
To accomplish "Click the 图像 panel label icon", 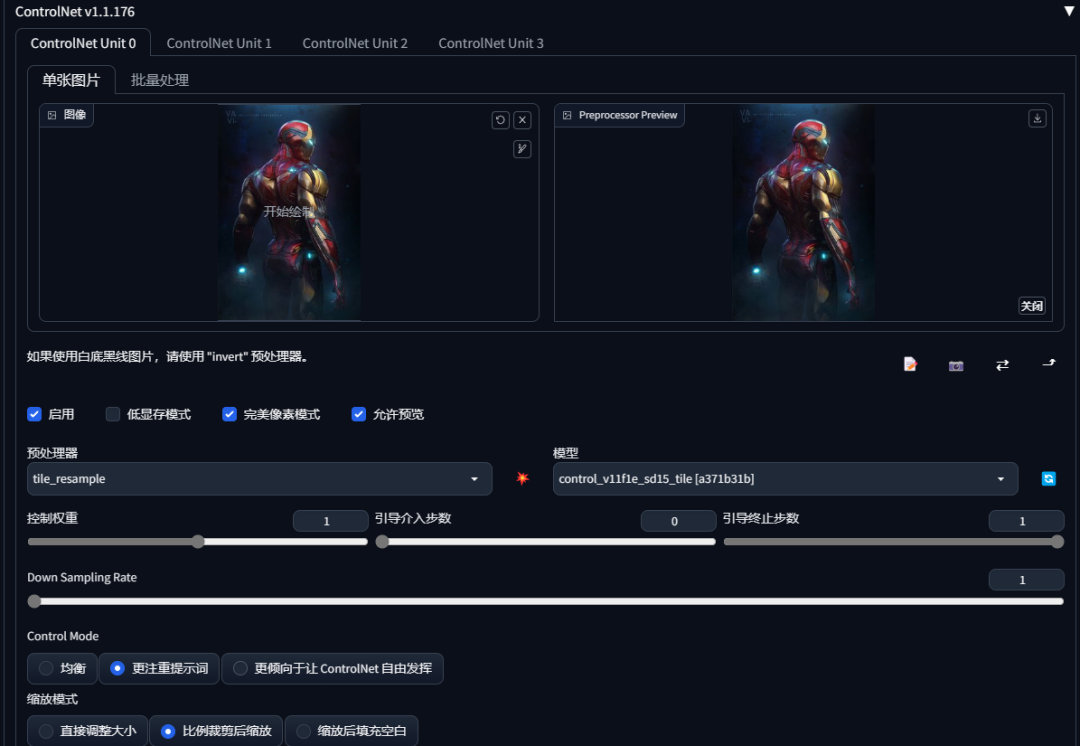I will pos(52,115).
